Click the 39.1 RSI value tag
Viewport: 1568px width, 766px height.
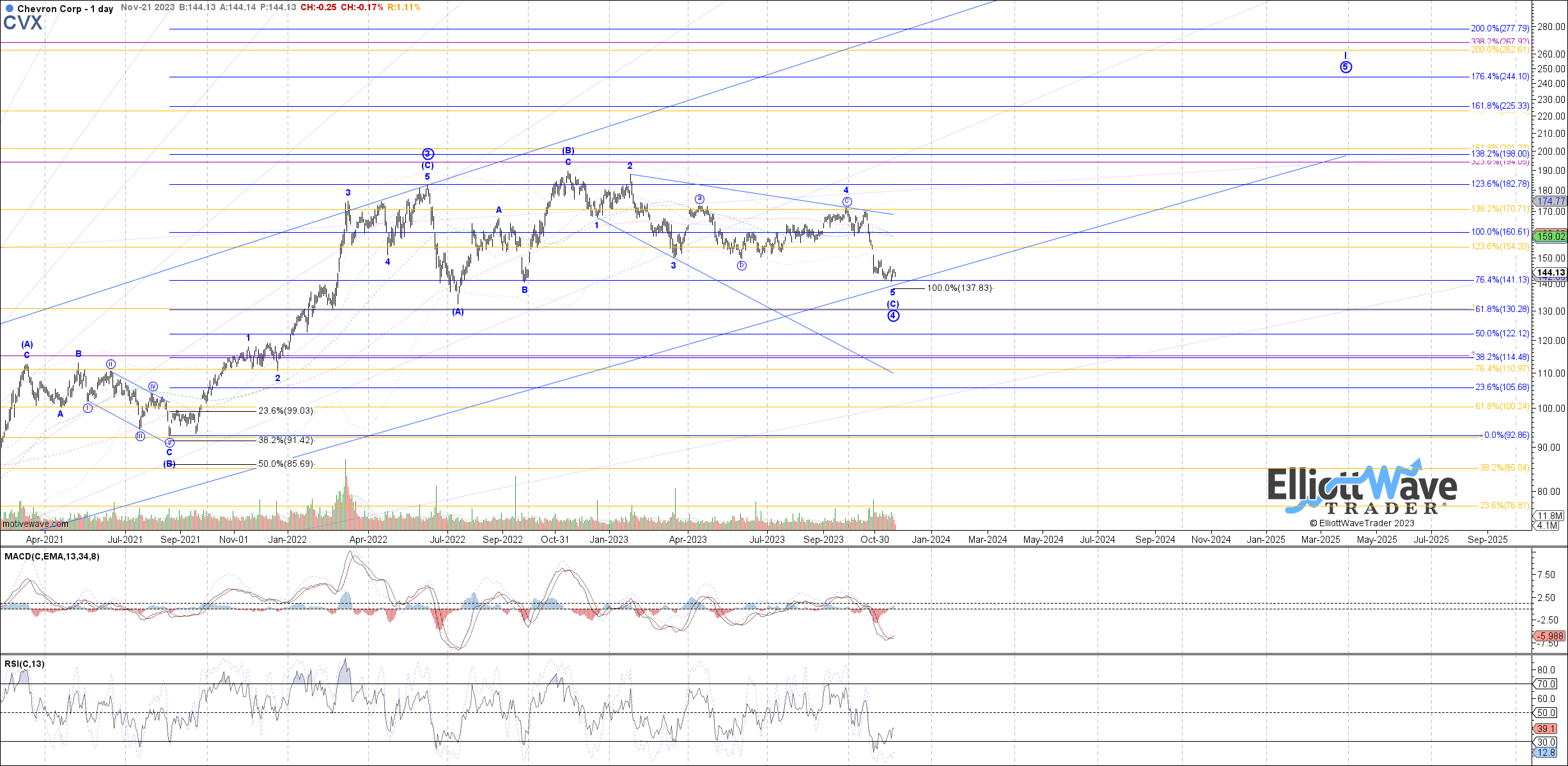pos(1546,729)
